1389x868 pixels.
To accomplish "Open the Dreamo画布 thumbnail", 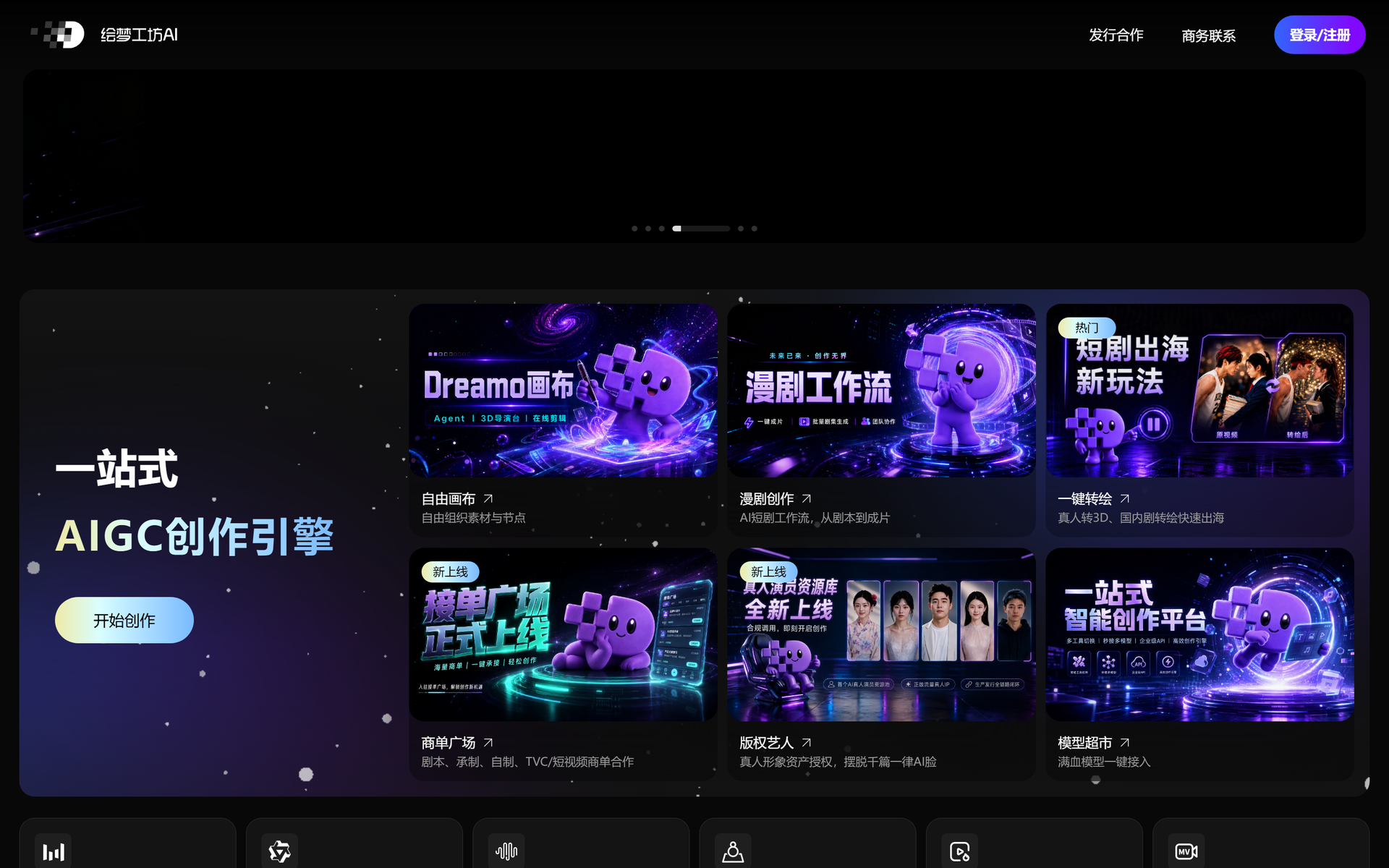I will tap(563, 391).
